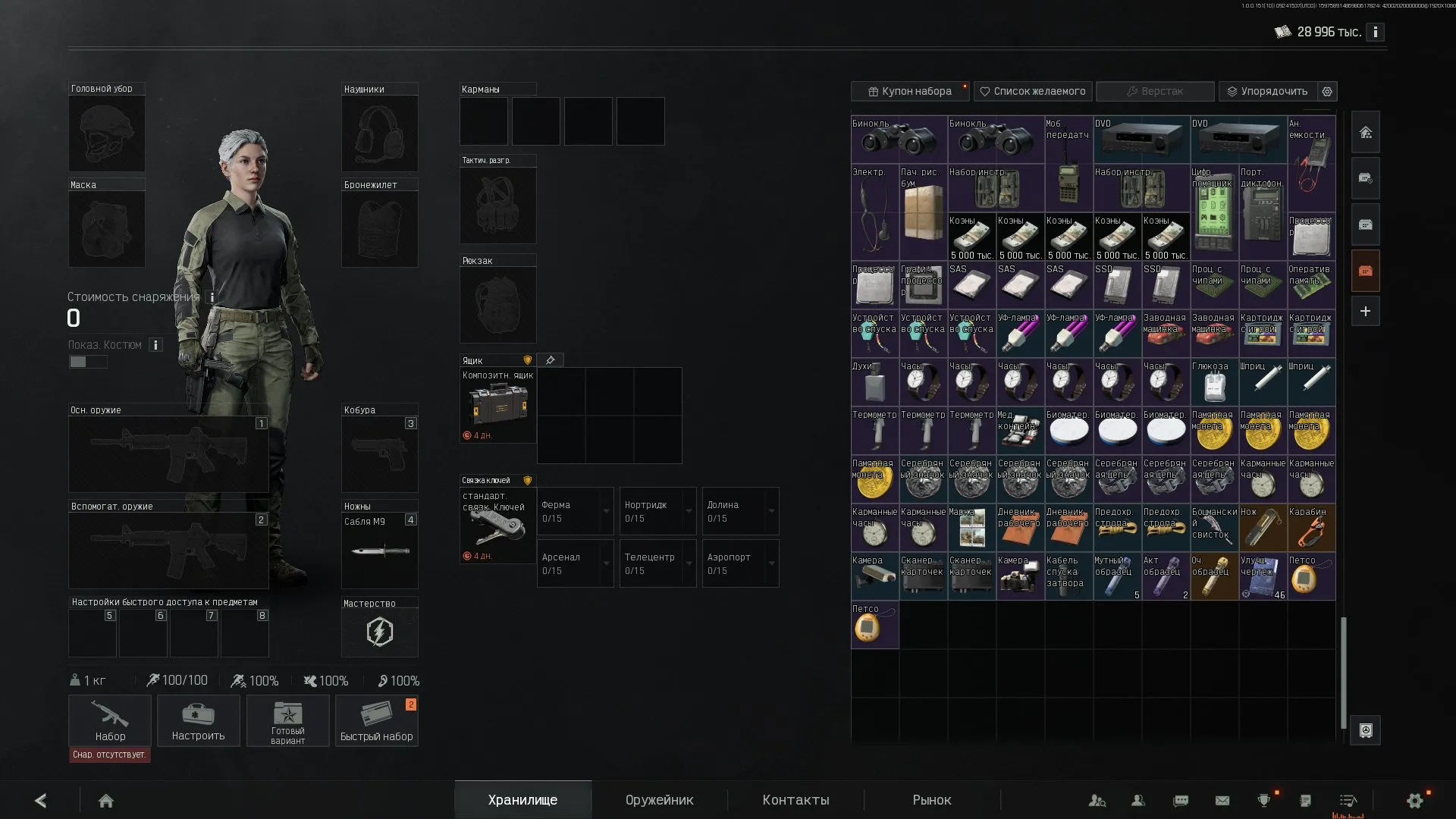Open sort settings gear beside Упорядочить
This screenshot has width=1456, height=819.
tap(1327, 91)
